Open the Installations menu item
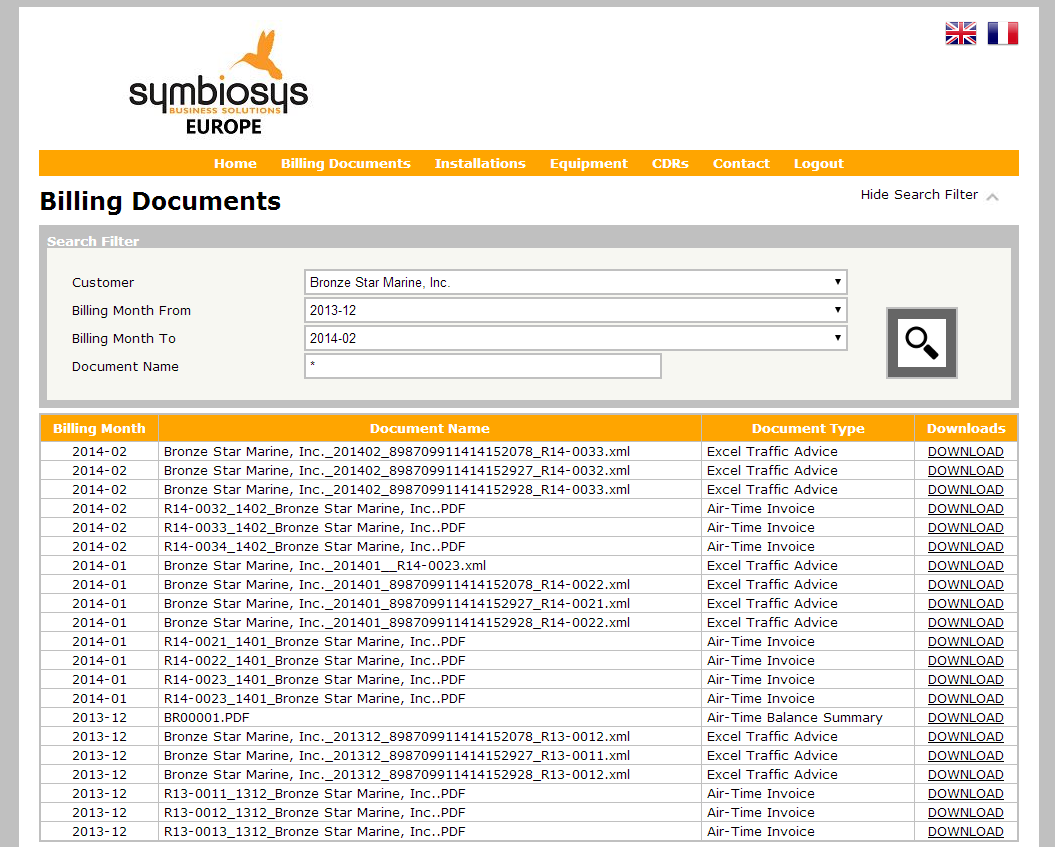1055x847 pixels. [480, 163]
